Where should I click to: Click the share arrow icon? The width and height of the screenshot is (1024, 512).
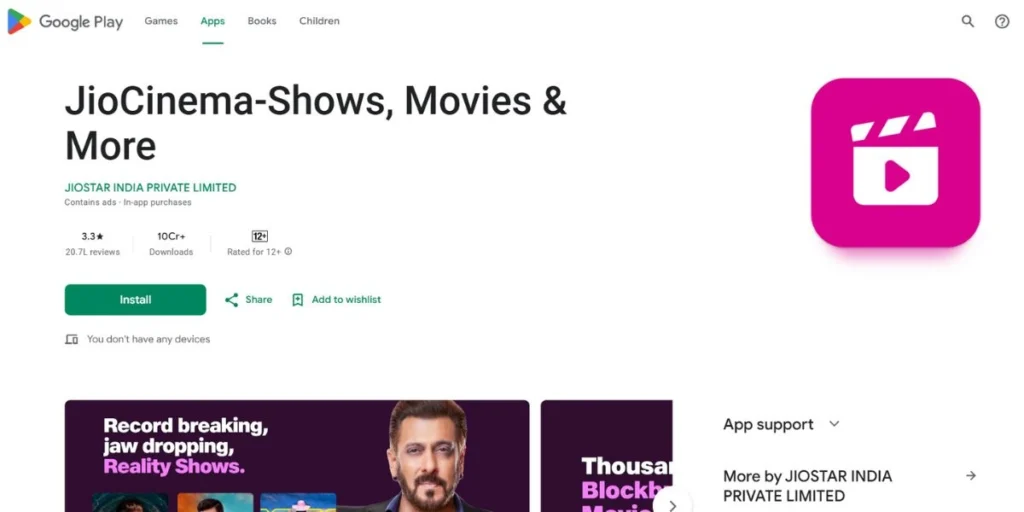[231, 300]
